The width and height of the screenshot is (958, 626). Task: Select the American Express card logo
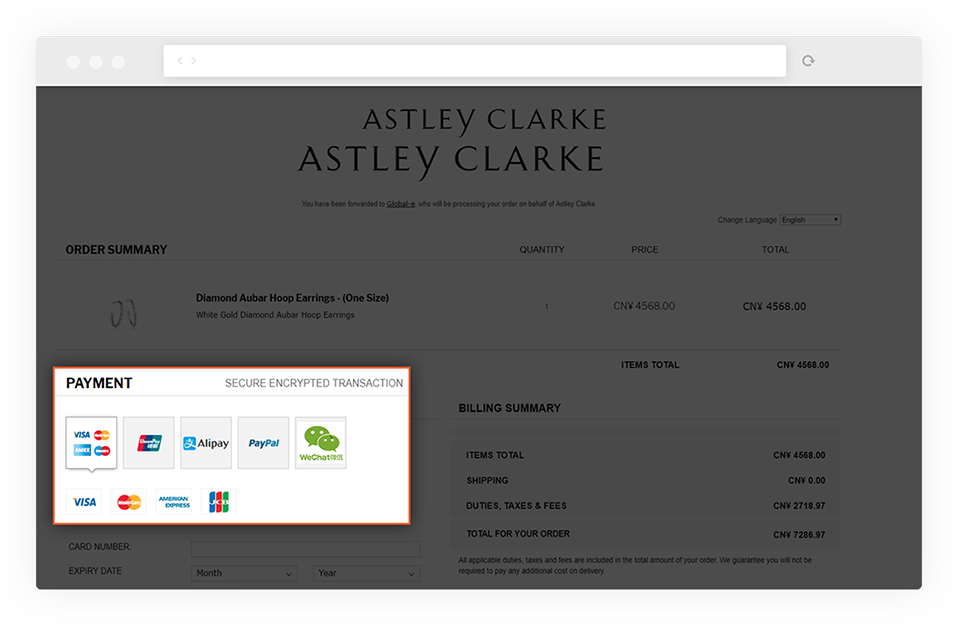coord(174,502)
